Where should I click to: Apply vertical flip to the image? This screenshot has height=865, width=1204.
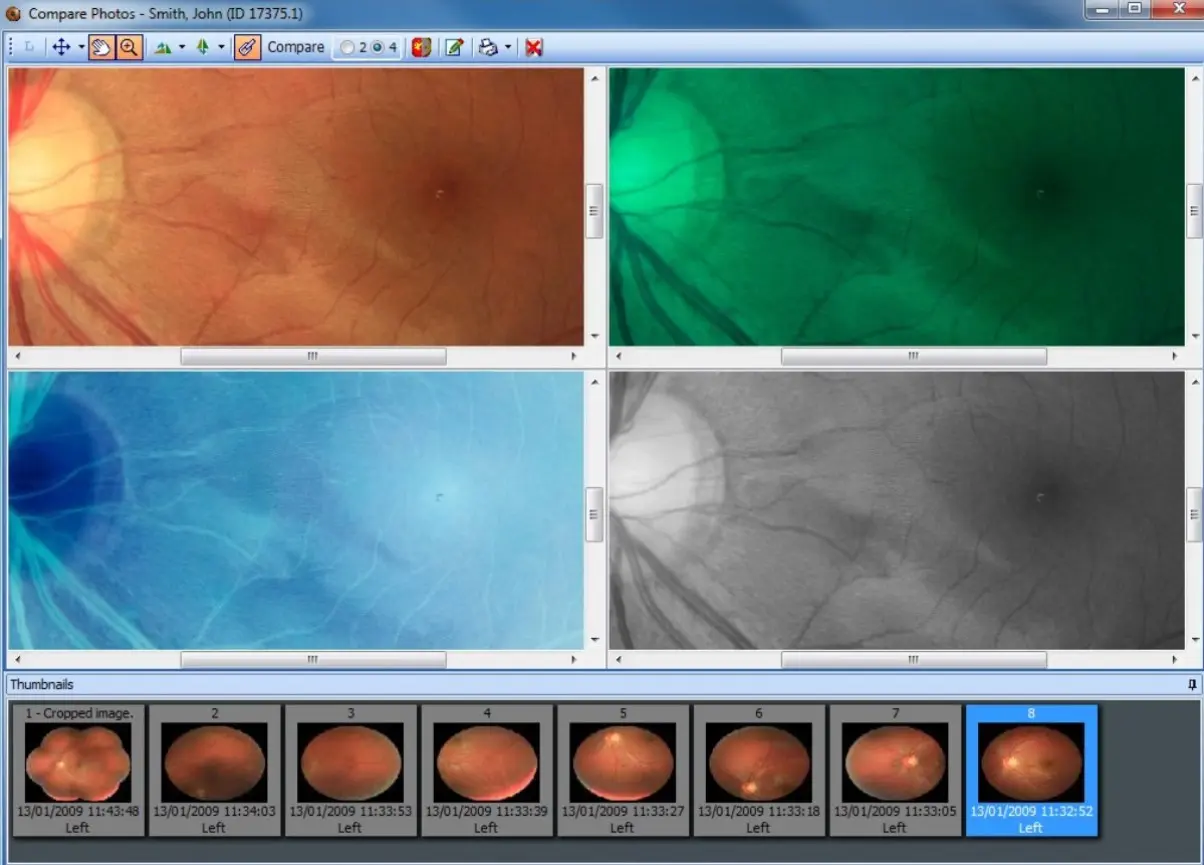tap(202, 46)
